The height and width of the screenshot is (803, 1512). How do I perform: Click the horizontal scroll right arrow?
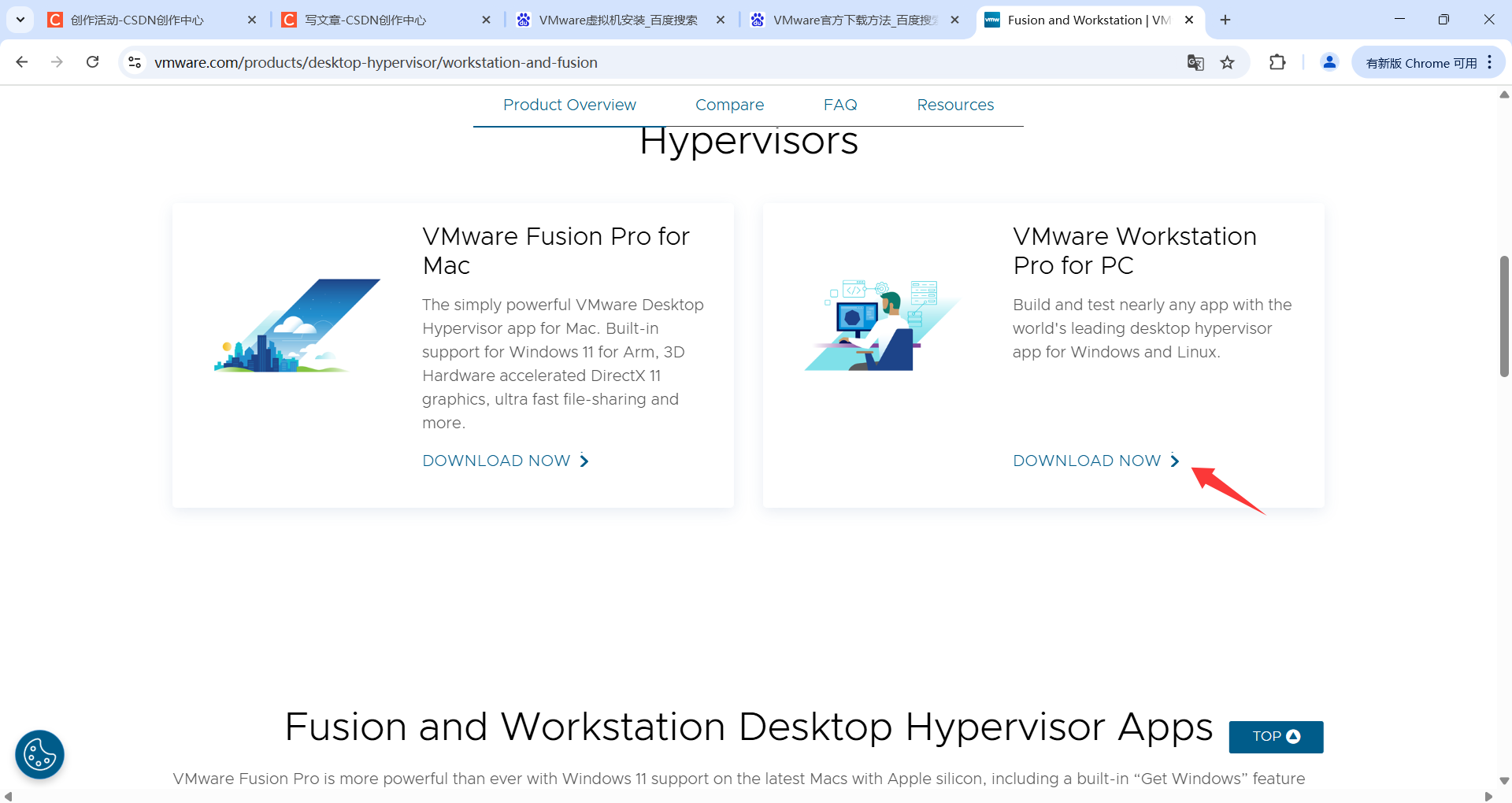click(x=1488, y=796)
